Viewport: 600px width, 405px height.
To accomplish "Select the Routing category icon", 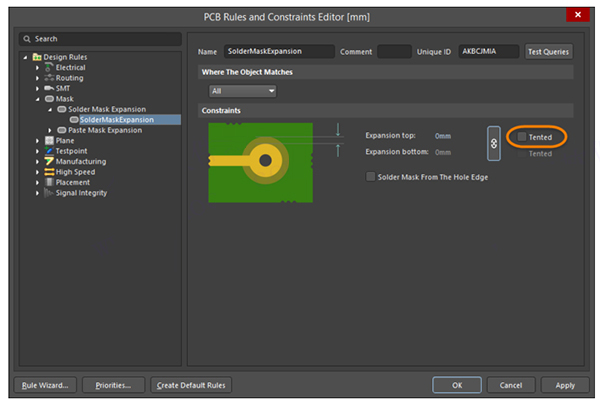I will [49, 78].
